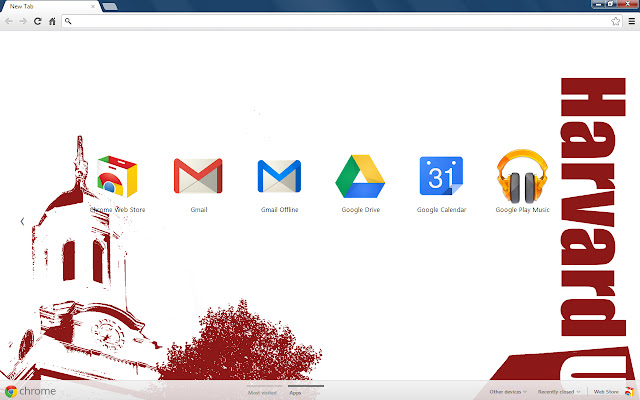Open a new tab with the new tab button
Image resolution: width=640 pixels, height=400 pixels.
pos(110,7)
